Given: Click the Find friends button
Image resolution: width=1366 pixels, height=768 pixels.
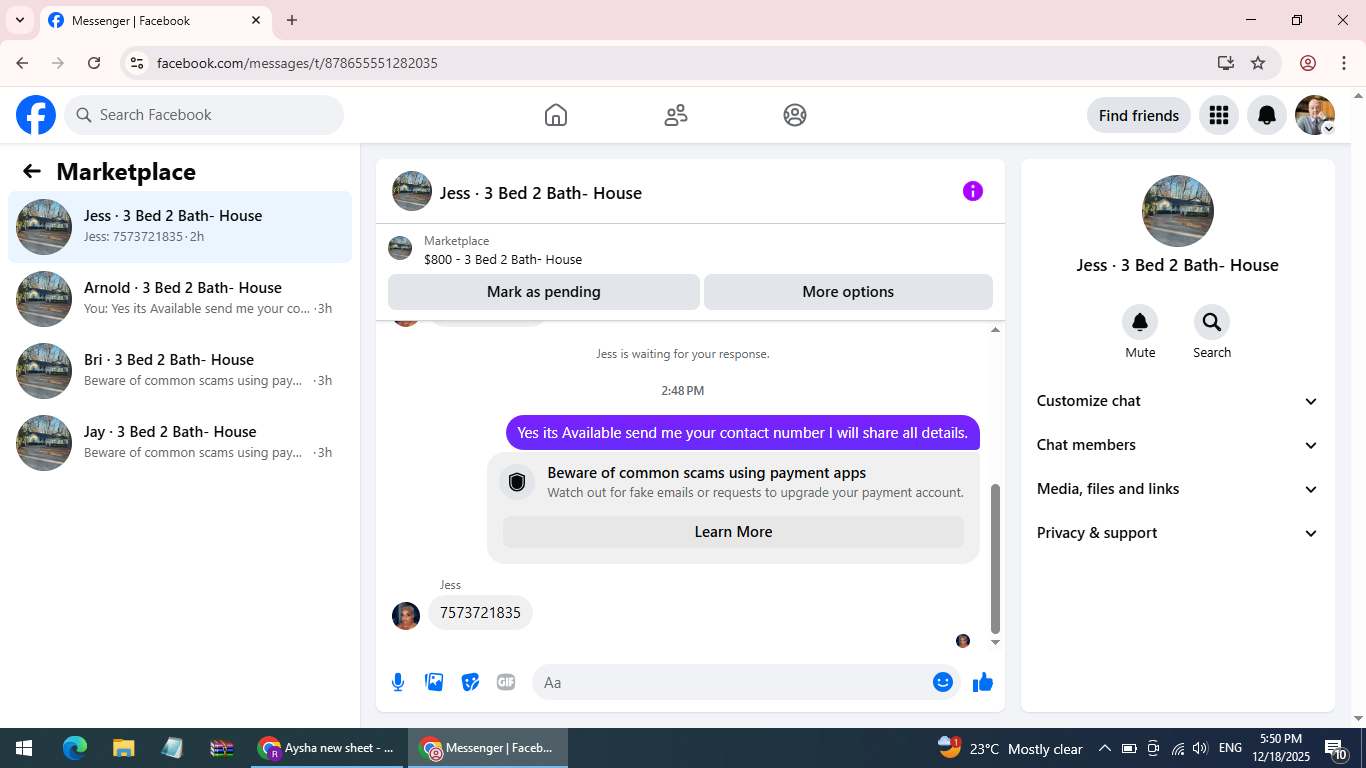Looking at the screenshot, I should click(1139, 115).
